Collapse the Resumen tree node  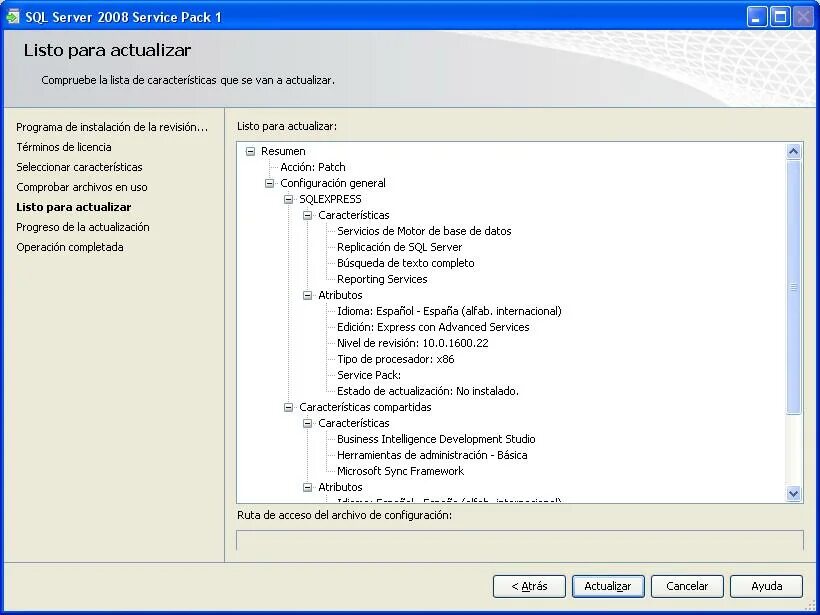tap(250, 151)
